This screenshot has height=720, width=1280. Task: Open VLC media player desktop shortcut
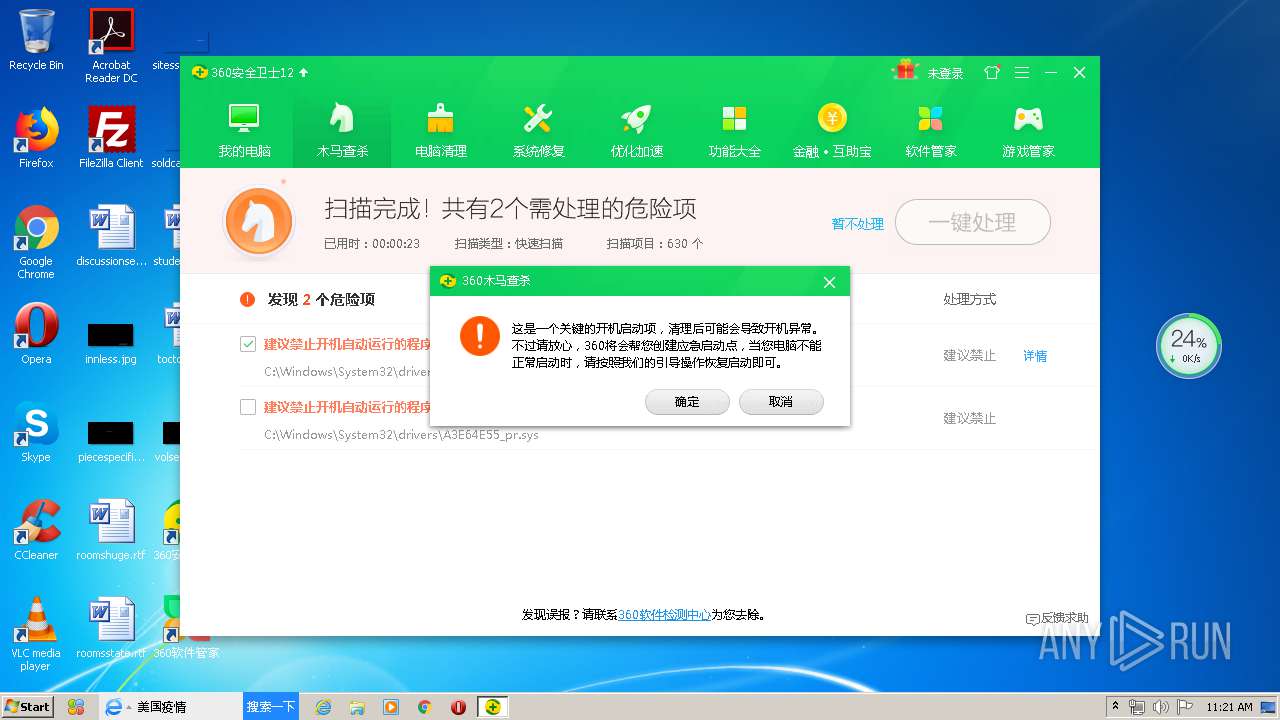(36, 634)
